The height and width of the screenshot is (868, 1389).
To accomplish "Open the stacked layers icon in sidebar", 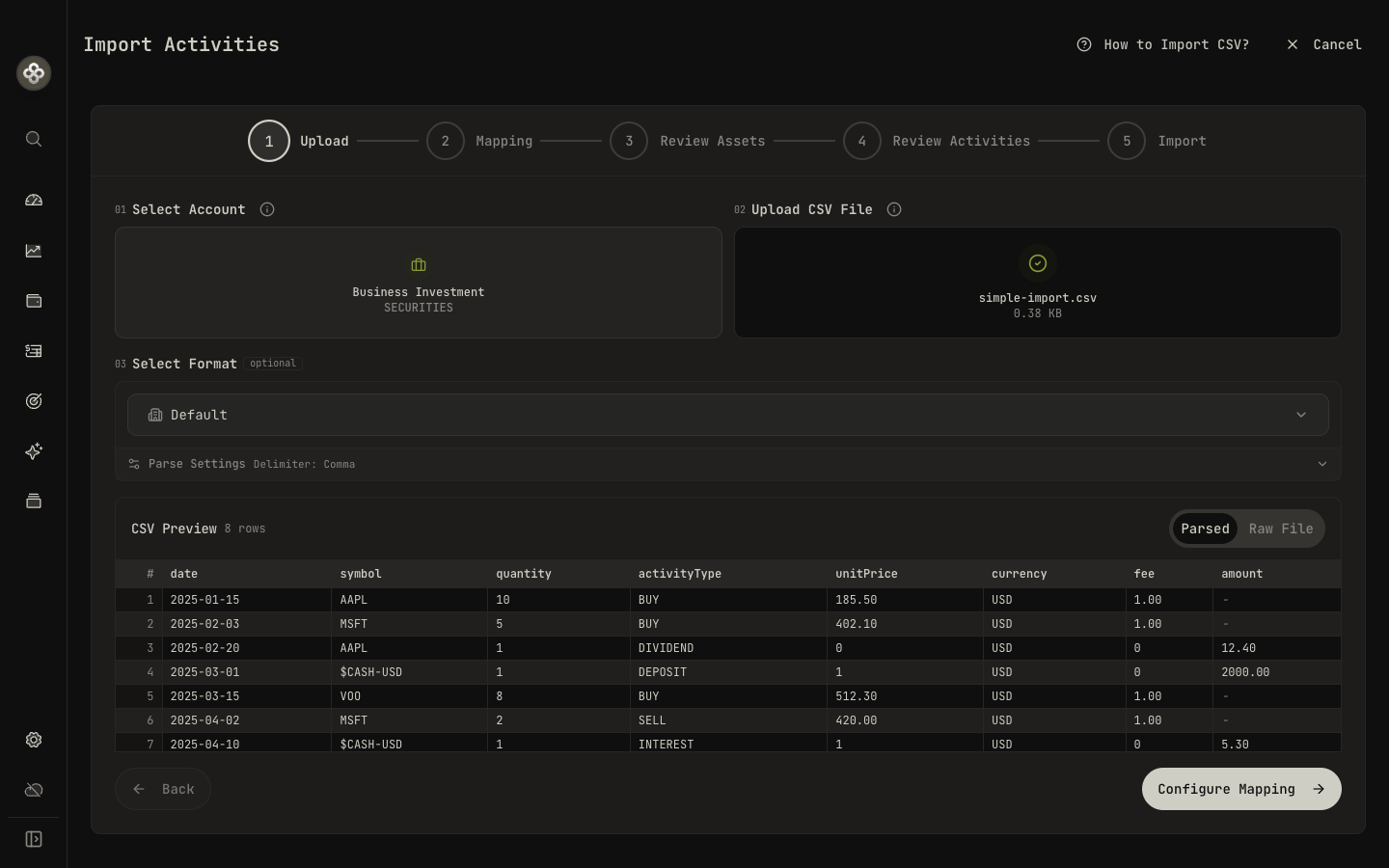I will tap(34, 502).
